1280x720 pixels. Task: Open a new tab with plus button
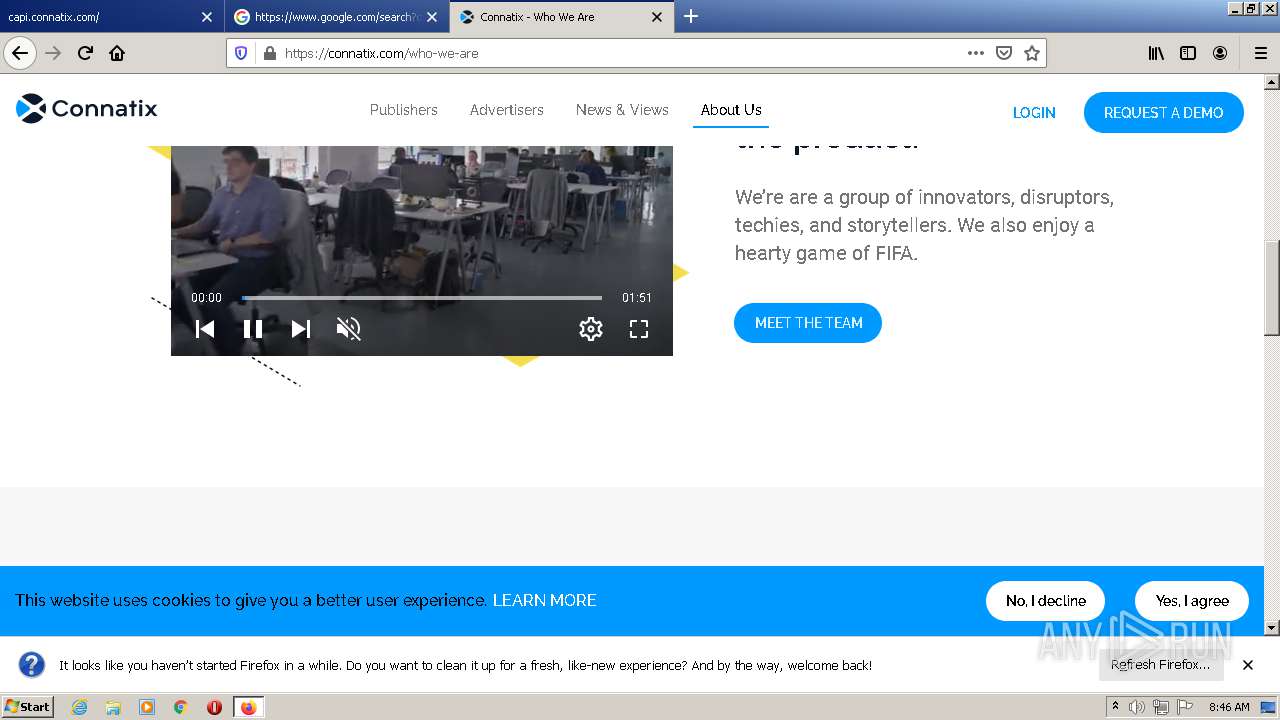click(x=691, y=16)
